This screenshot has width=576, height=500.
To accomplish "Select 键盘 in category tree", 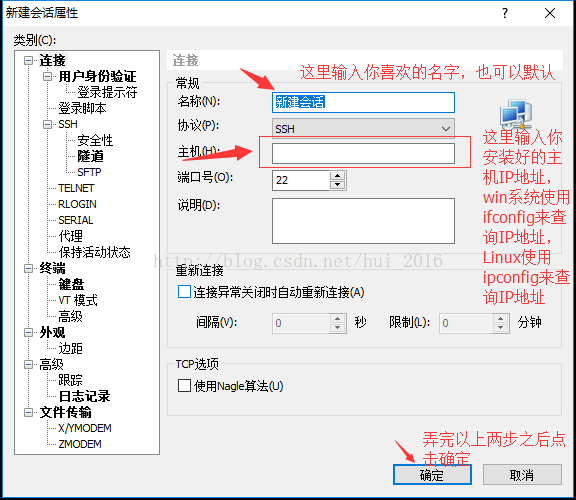I will 71,284.
